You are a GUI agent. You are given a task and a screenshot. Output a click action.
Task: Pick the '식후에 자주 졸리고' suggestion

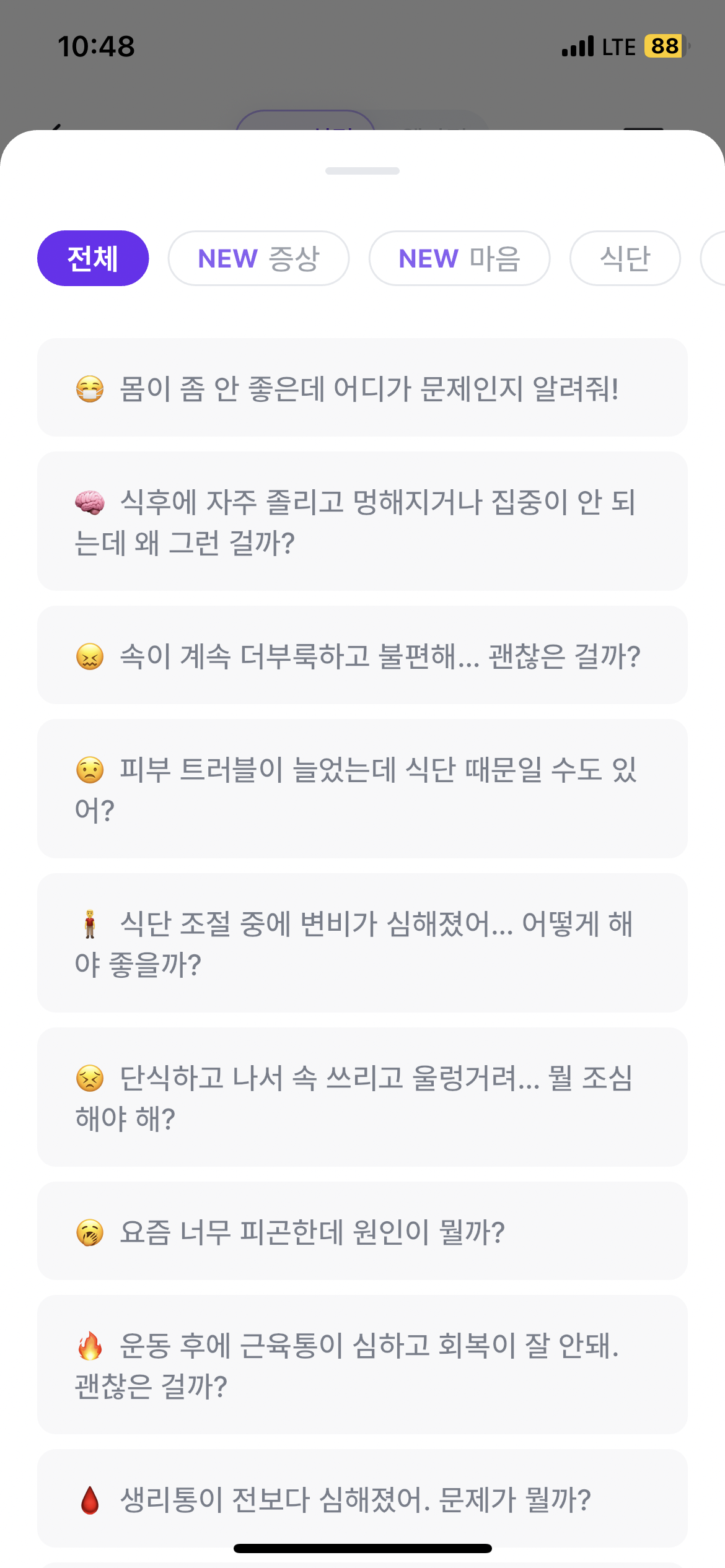(362, 521)
